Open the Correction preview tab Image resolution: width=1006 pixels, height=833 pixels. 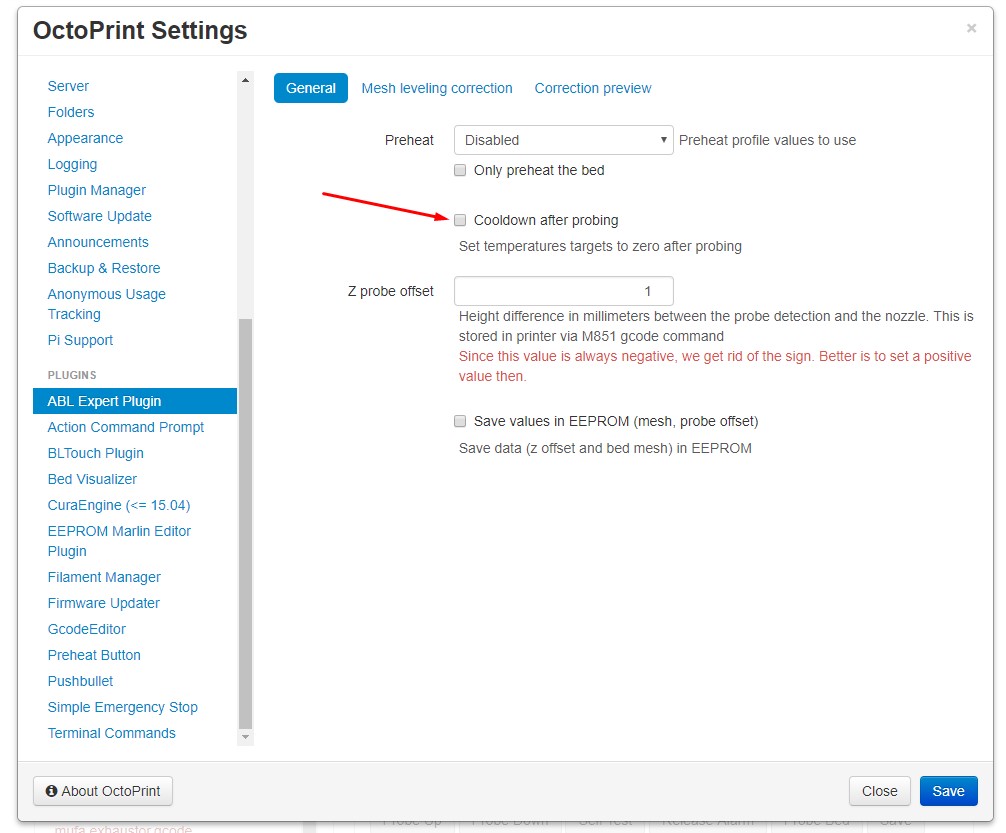[593, 88]
